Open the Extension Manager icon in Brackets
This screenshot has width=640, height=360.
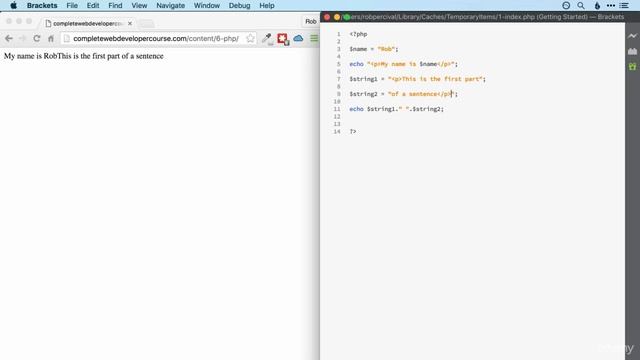[632, 51]
